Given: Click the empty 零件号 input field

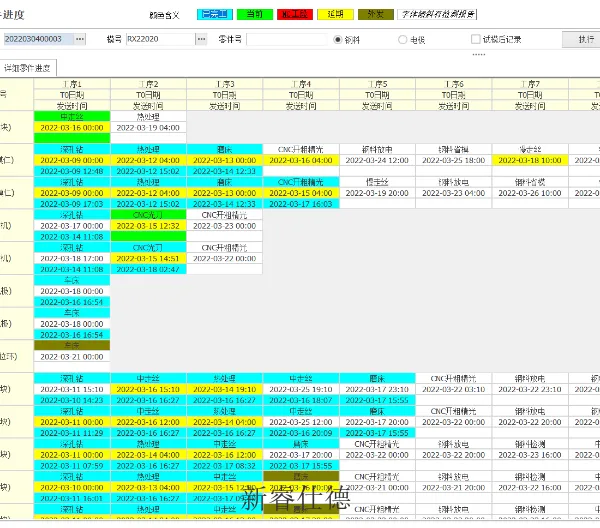Looking at the screenshot, I should point(287,39).
